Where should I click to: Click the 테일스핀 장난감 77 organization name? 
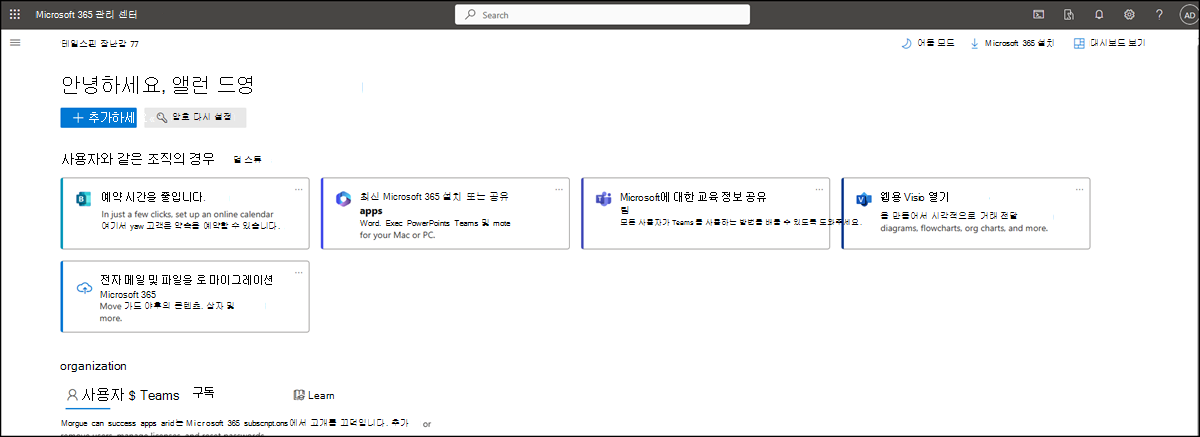[x=101, y=44]
